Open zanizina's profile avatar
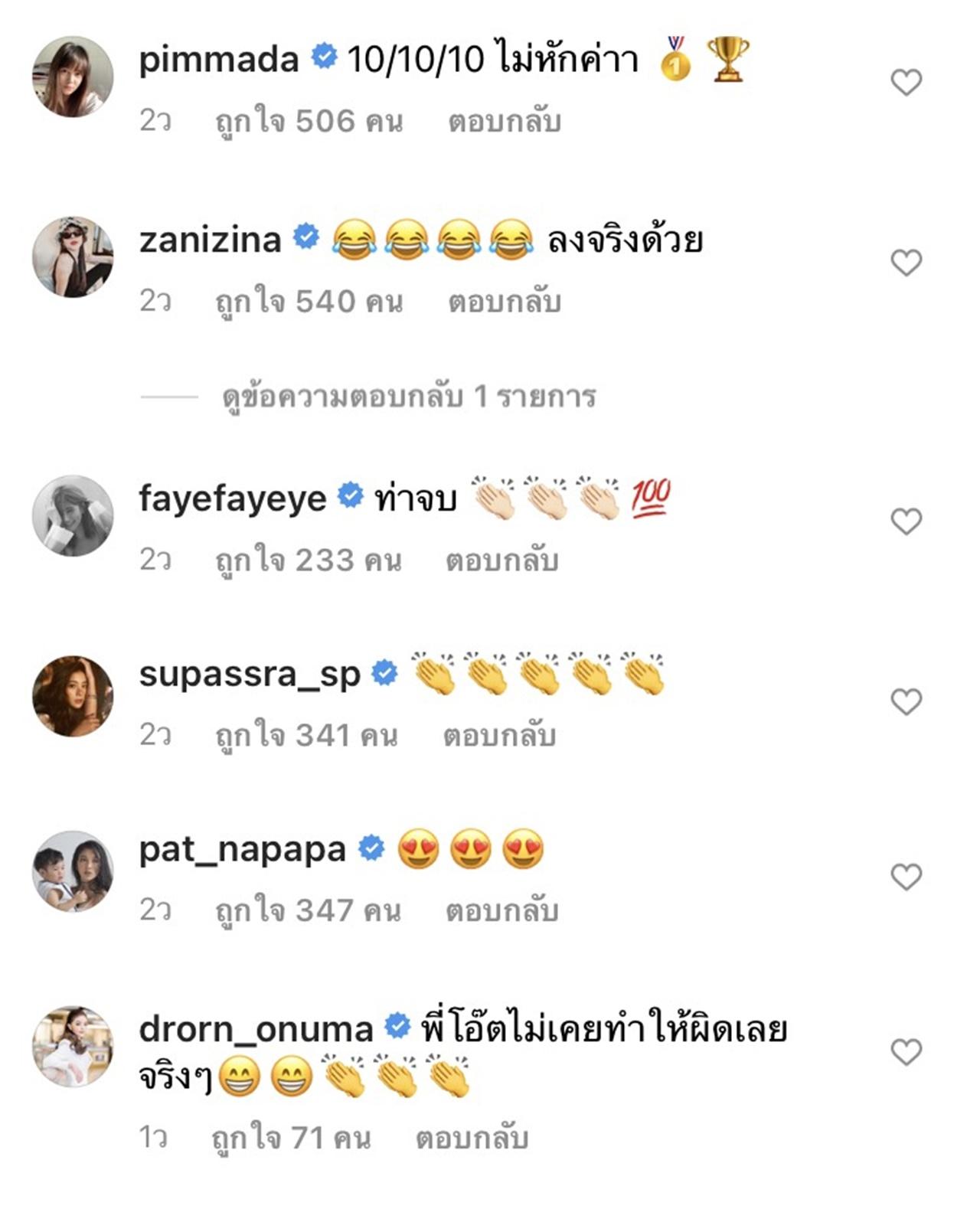Screen dimensions: 980x1209 tap(73, 257)
